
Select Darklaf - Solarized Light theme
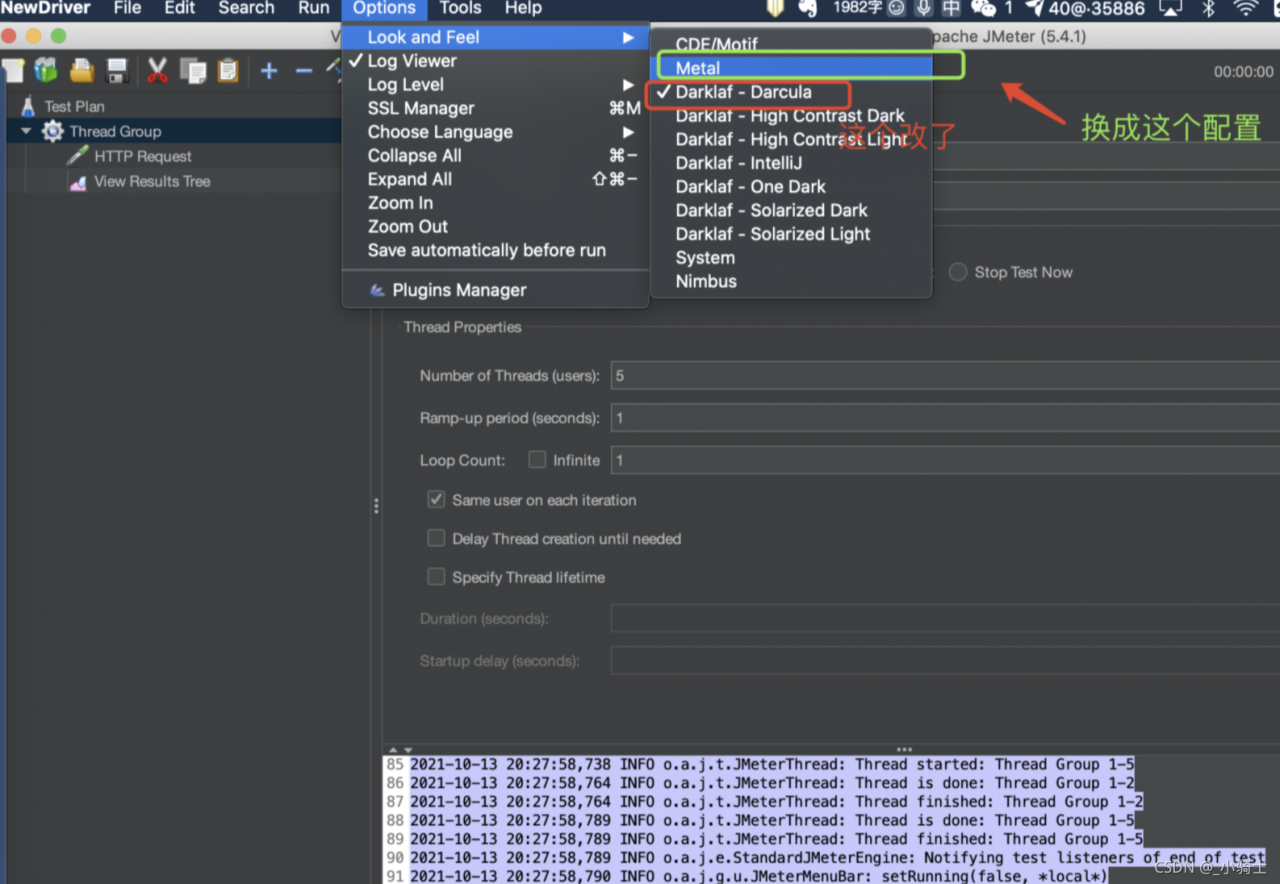[x=791, y=234]
